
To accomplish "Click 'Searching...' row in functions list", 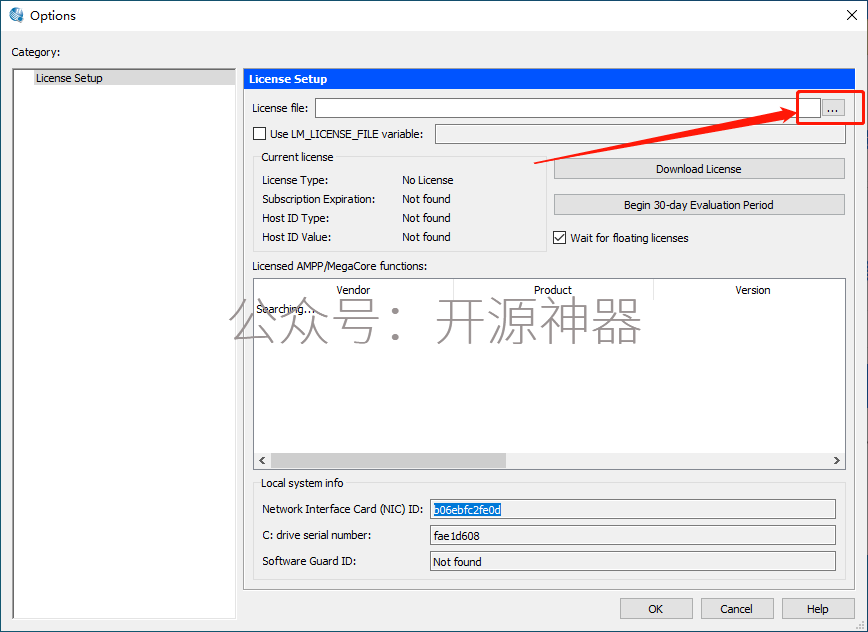I will [x=285, y=309].
